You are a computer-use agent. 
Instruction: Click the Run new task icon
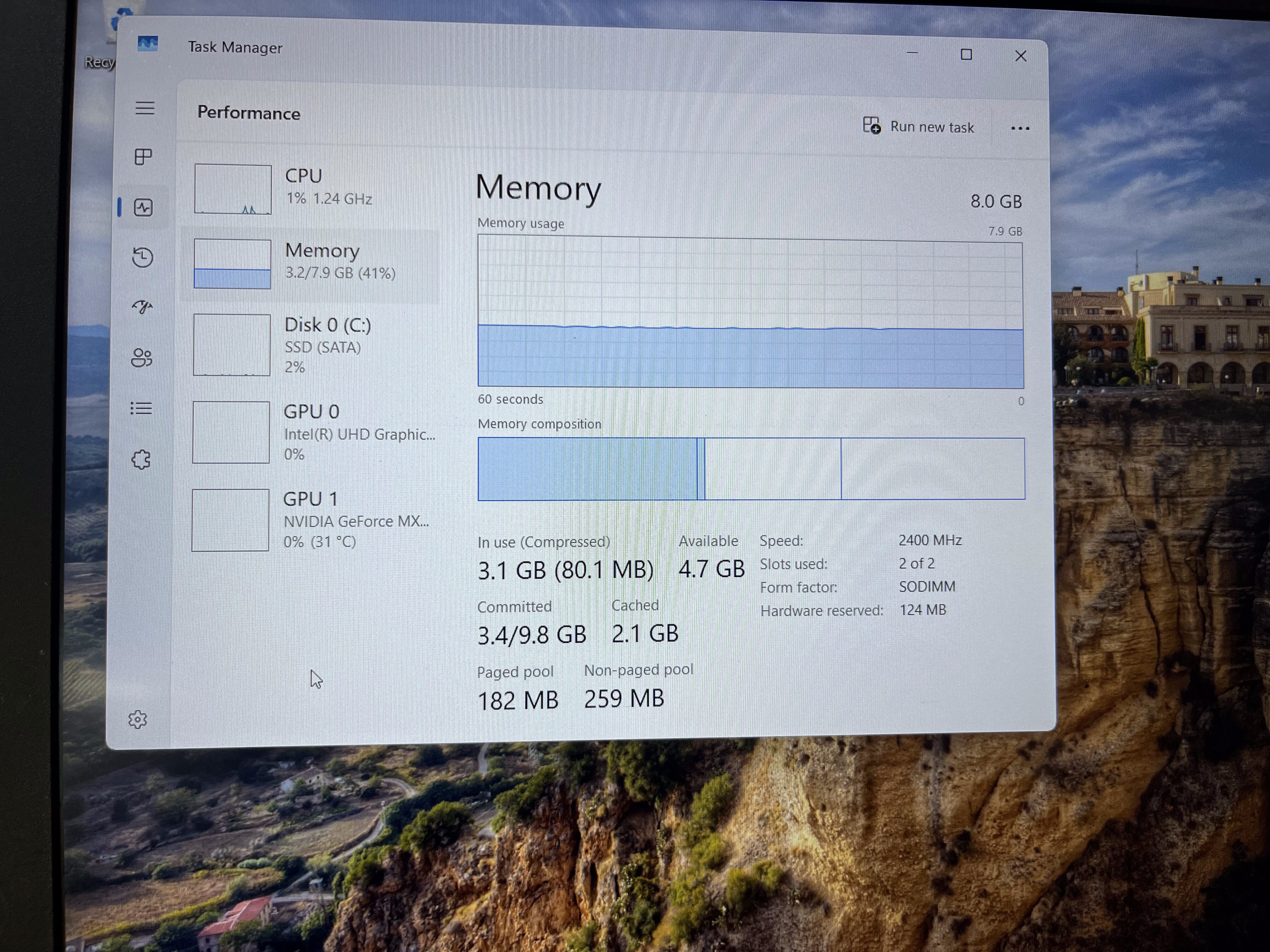(872, 125)
